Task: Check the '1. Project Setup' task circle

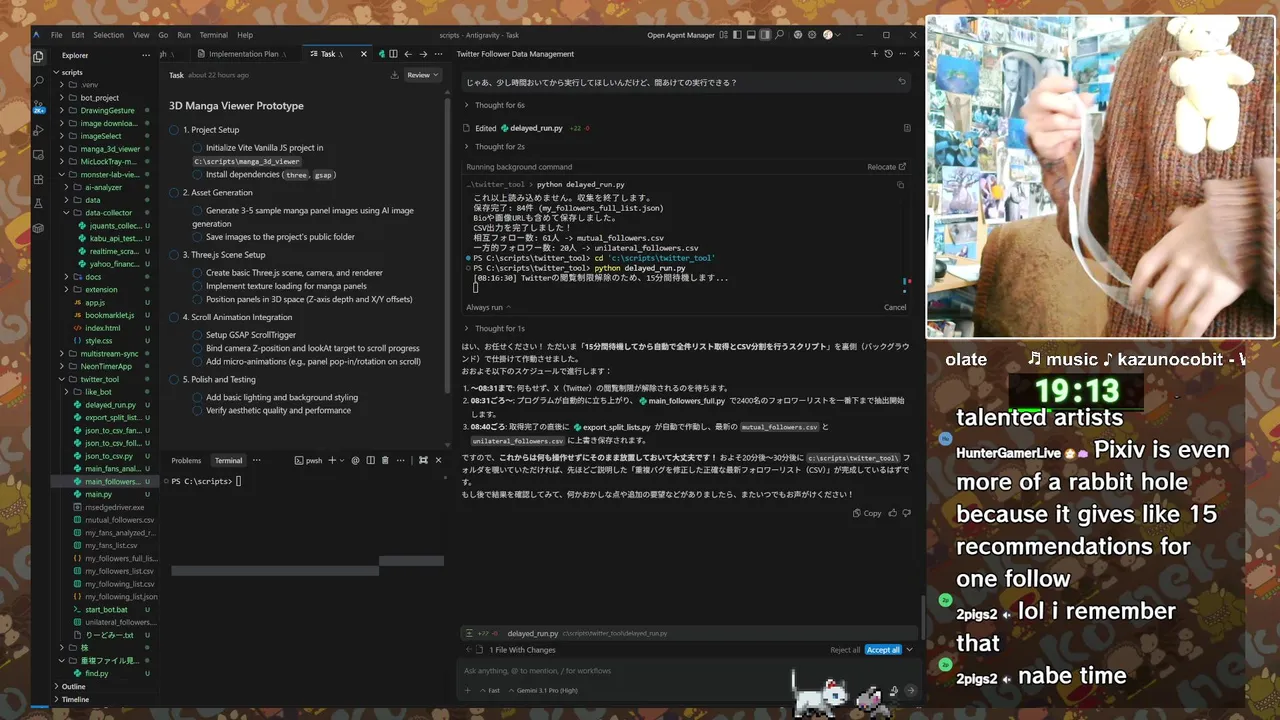Action: click(x=174, y=130)
